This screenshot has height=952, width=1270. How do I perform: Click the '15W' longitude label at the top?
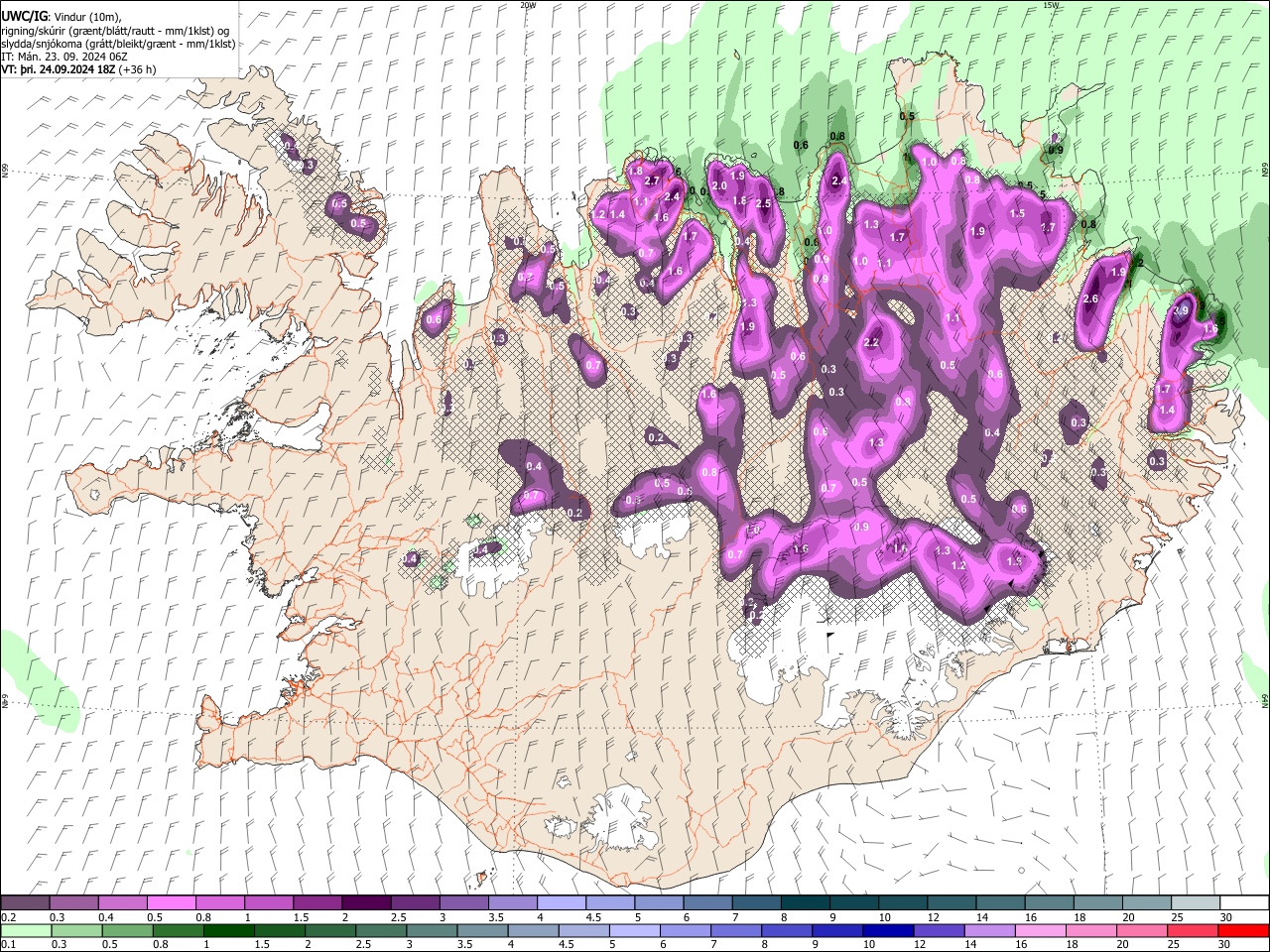point(1051,5)
